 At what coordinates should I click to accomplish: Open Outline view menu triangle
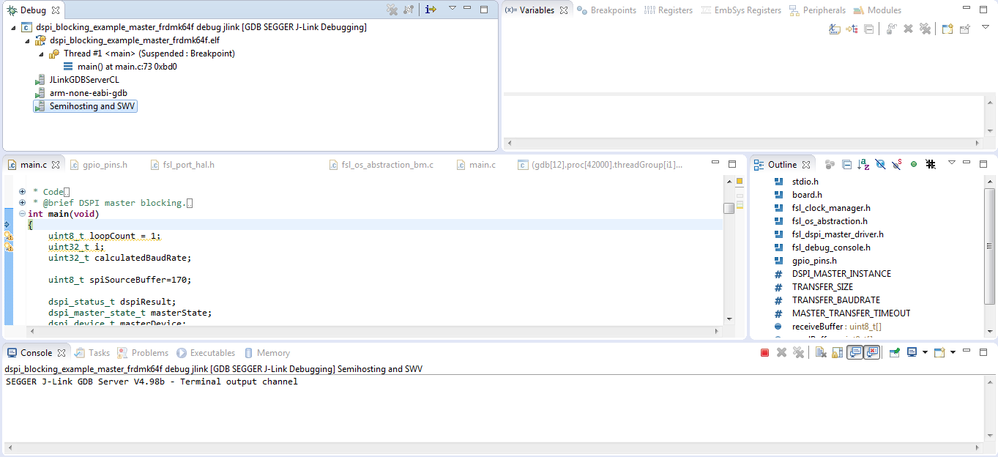point(952,163)
